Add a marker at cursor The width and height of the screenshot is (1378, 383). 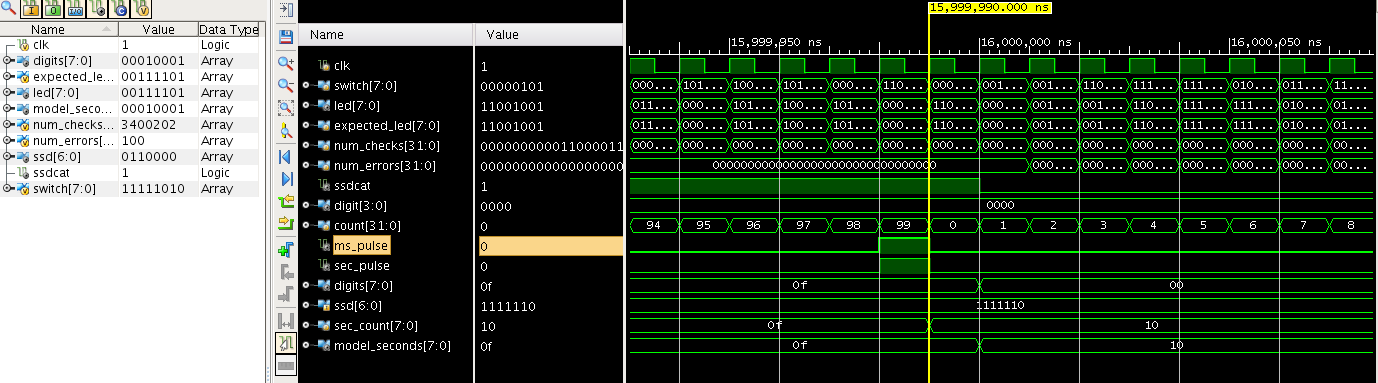[x=285, y=249]
